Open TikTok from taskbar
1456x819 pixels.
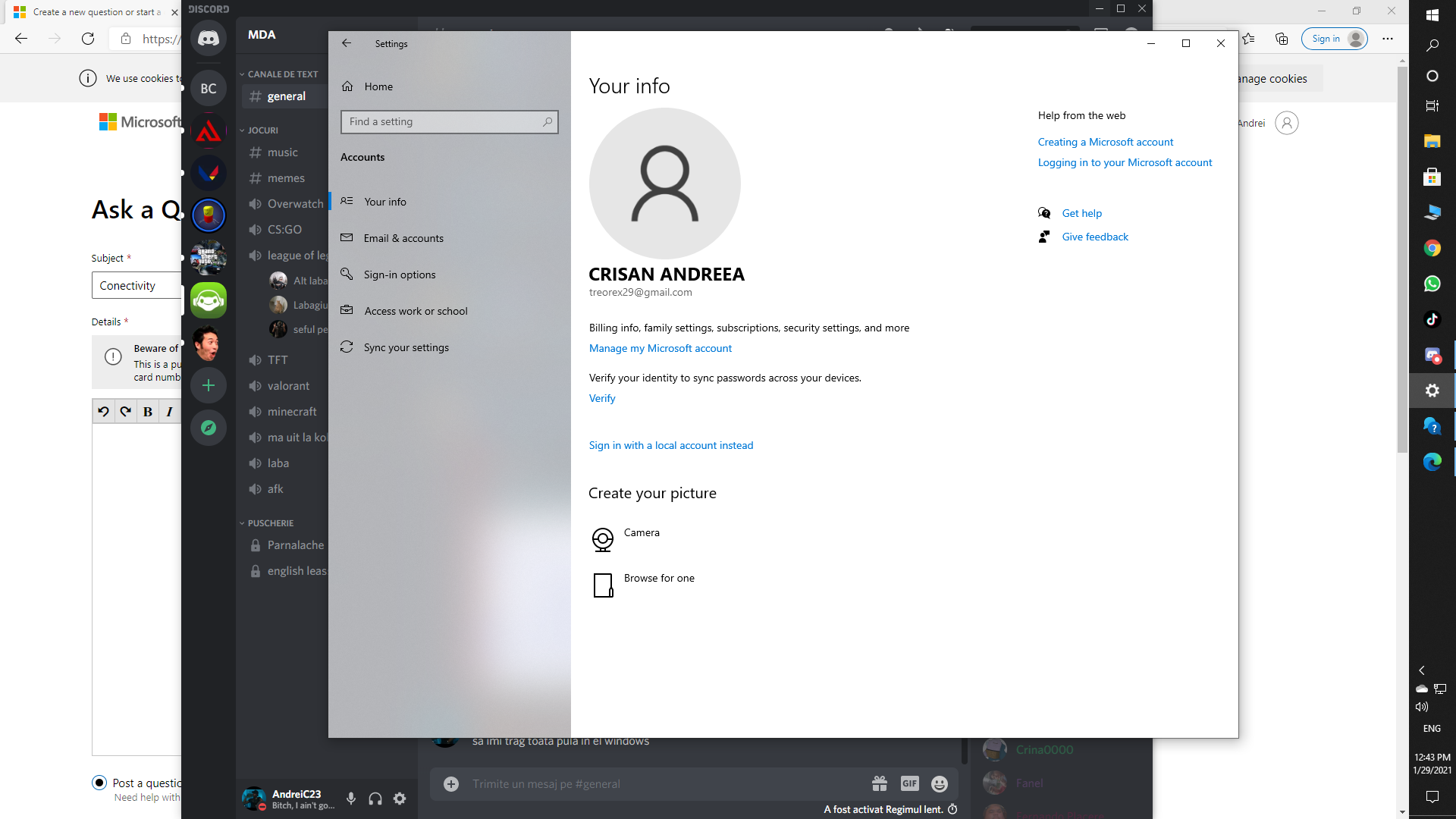1432,319
